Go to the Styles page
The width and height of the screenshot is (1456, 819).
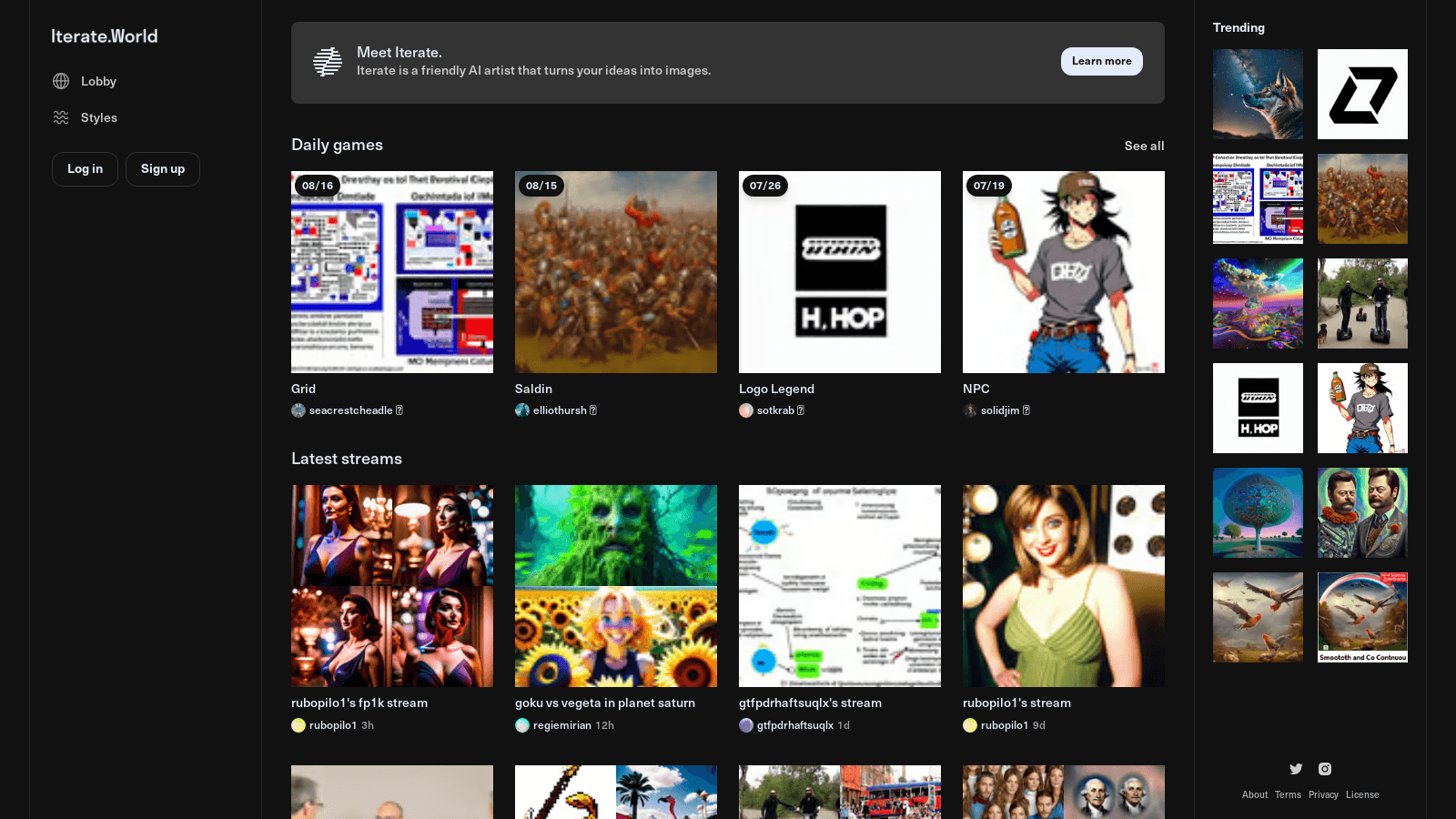(x=99, y=117)
